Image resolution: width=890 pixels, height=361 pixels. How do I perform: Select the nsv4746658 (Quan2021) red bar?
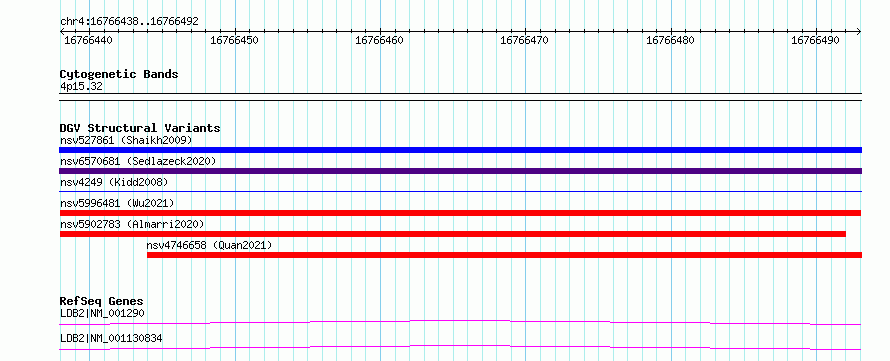pos(504,255)
